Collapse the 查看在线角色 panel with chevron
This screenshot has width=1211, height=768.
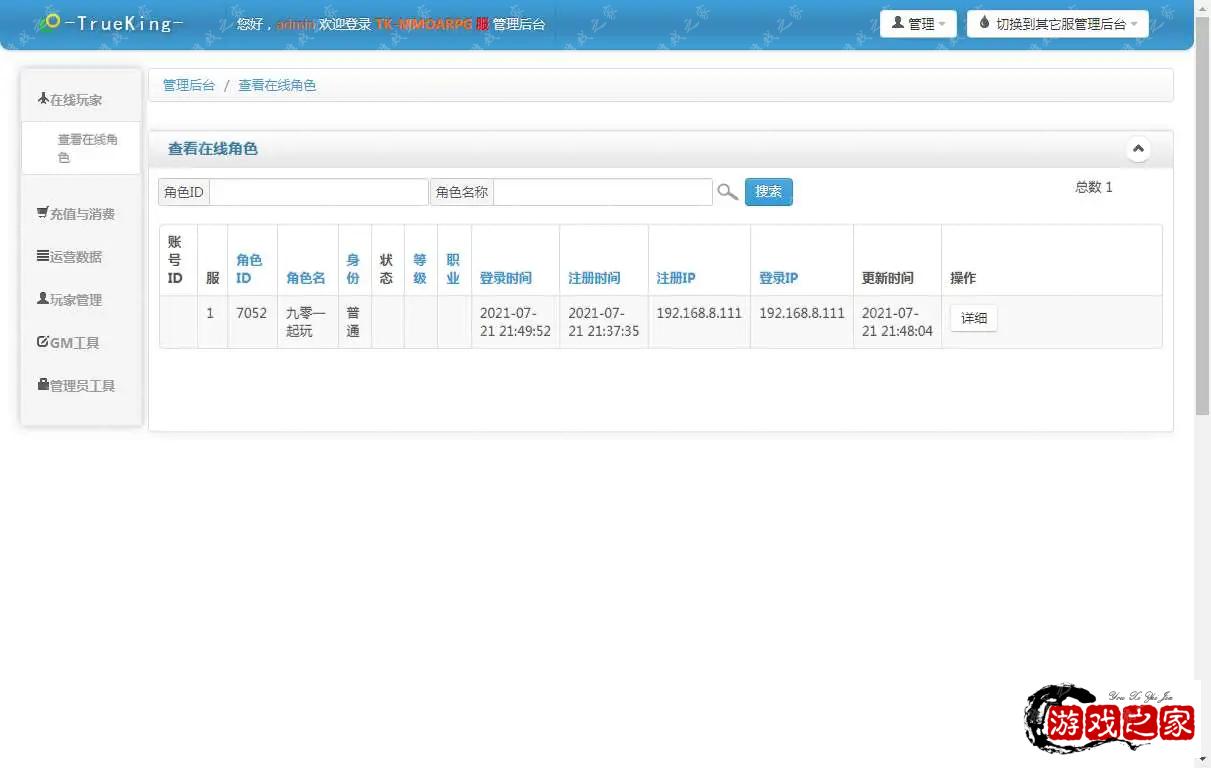click(1137, 149)
